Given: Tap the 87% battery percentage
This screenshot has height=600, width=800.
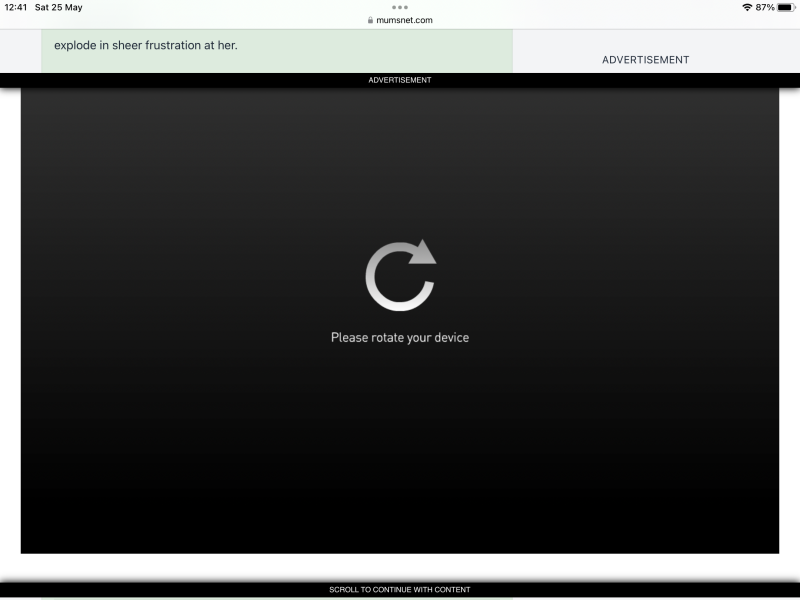Looking at the screenshot, I should coord(765,7).
